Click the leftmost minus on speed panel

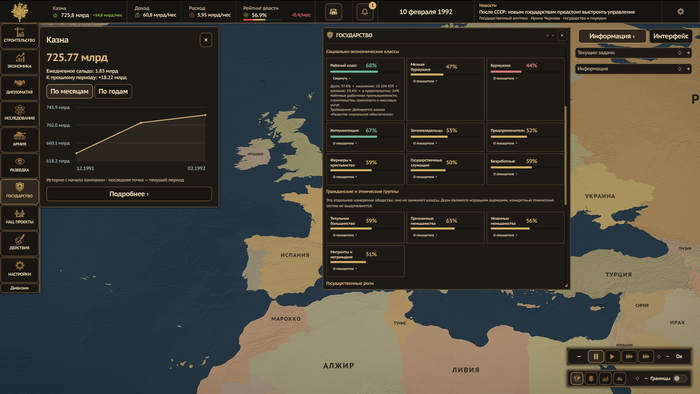click(x=579, y=357)
